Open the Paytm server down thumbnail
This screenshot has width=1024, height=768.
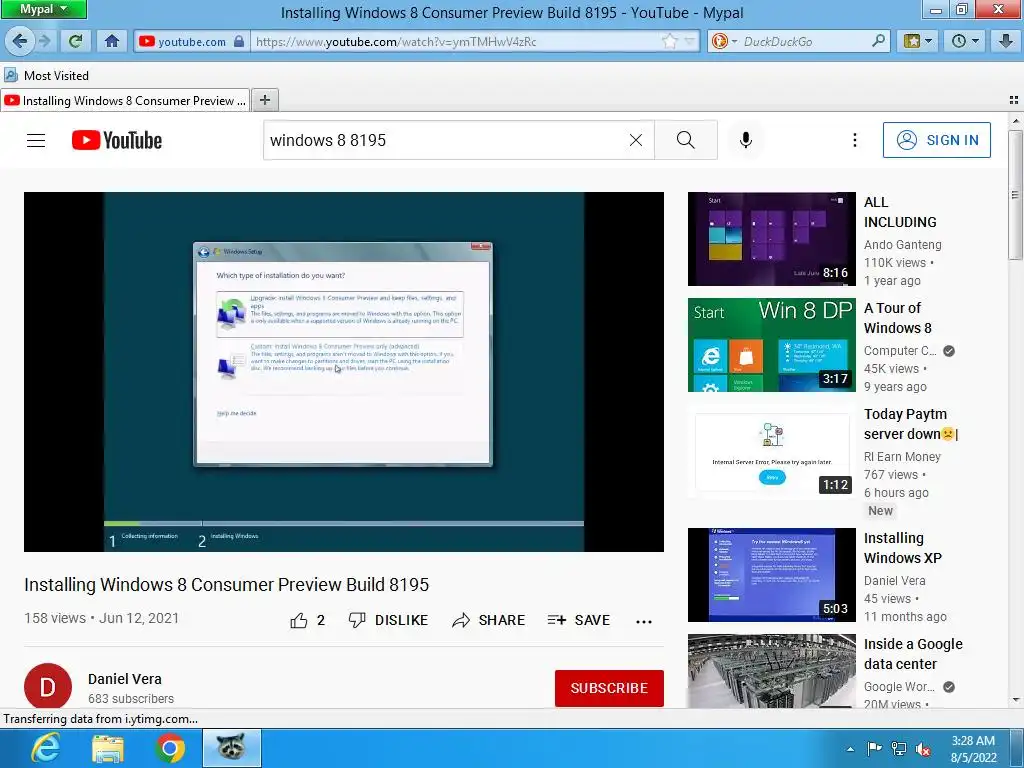[x=771, y=451]
